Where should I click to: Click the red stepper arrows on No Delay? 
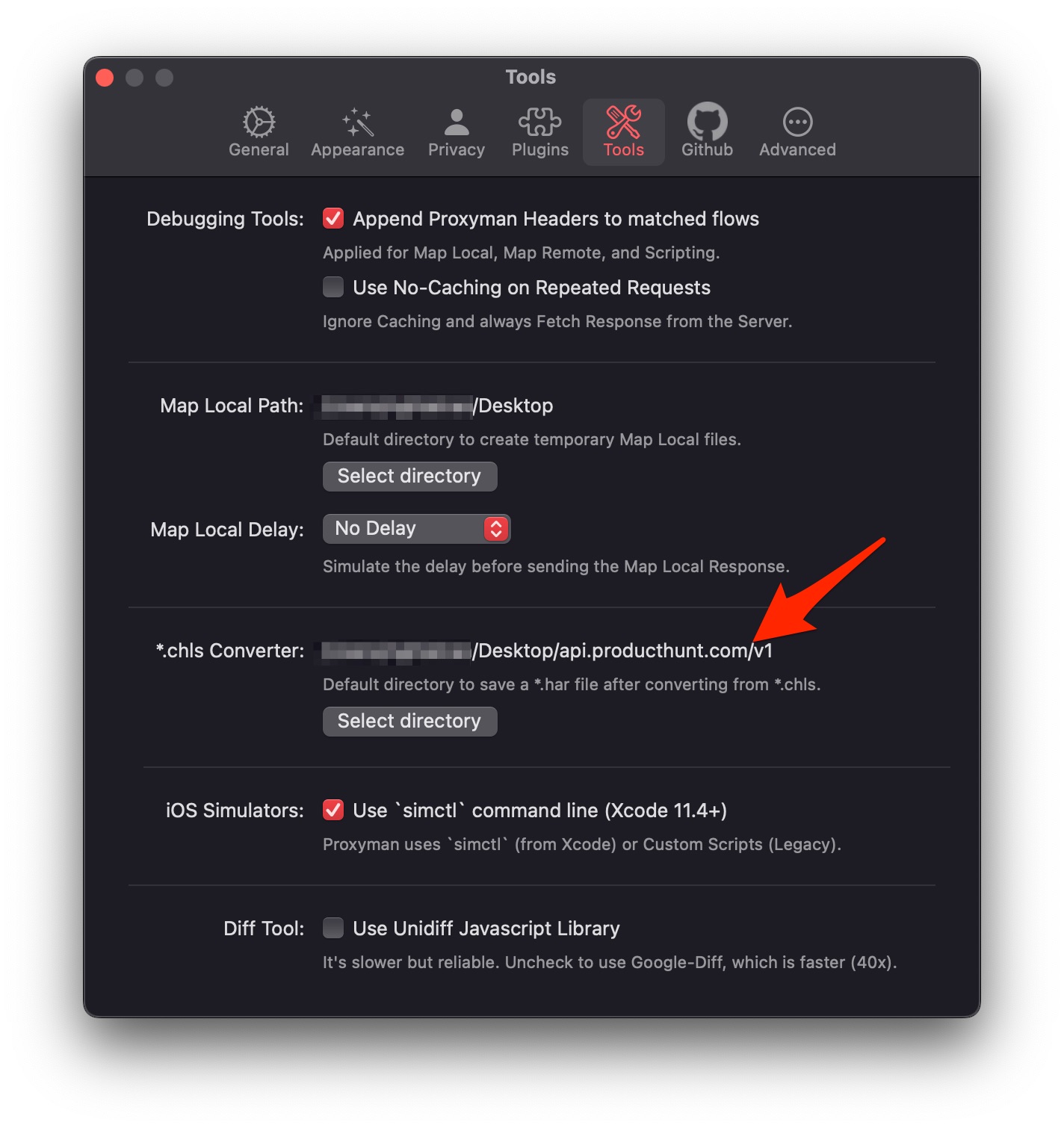click(496, 529)
